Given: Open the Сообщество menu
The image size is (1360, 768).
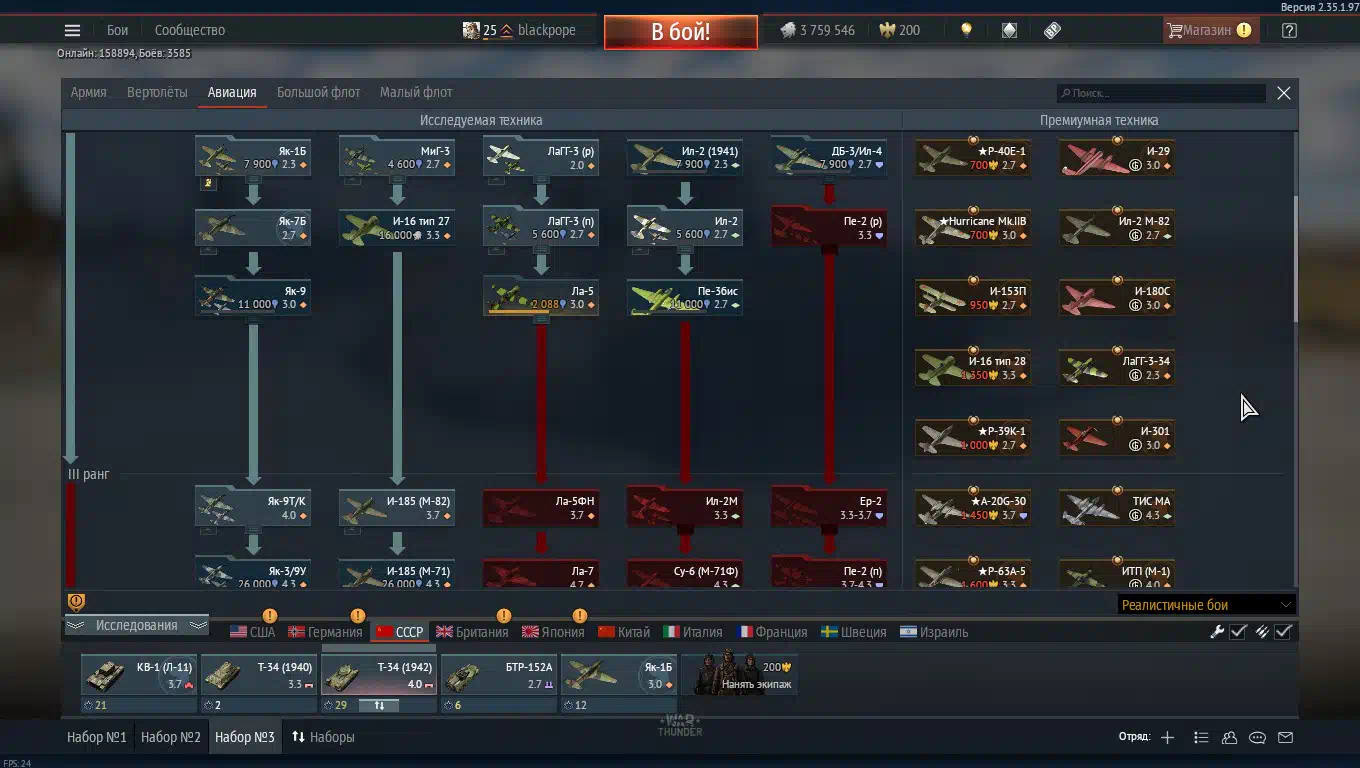Looking at the screenshot, I should 190,30.
